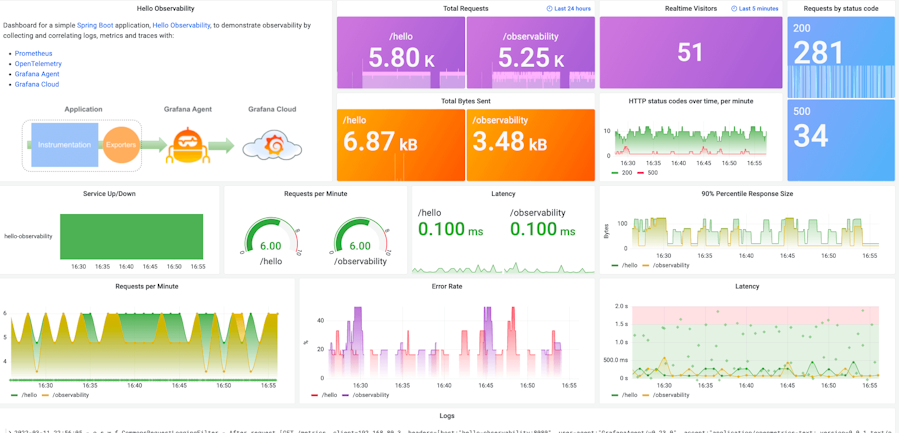Viewport: 900px width, 433px height.
Task: Click the orange Exporters circle in the diagram
Action: tap(121, 145)
